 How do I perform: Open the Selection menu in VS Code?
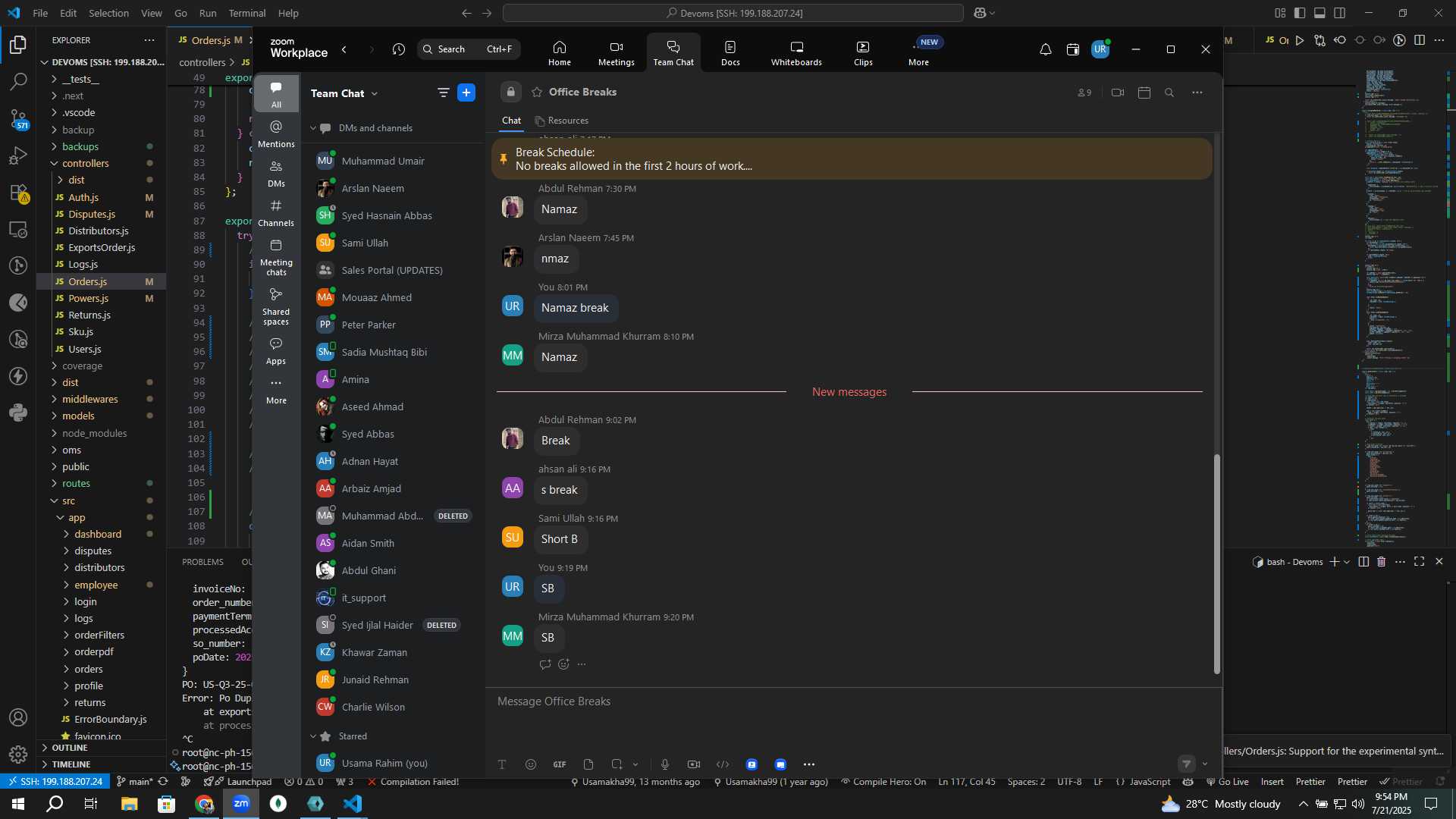[108, 13]
